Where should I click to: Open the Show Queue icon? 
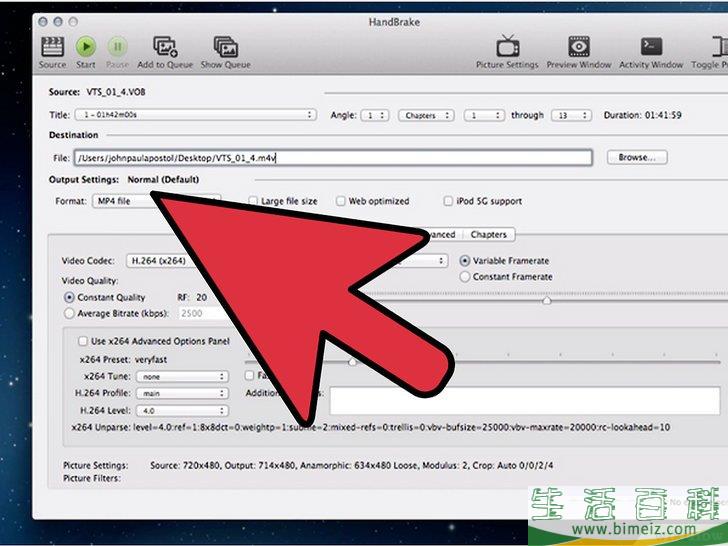click(x=226, y=46)
